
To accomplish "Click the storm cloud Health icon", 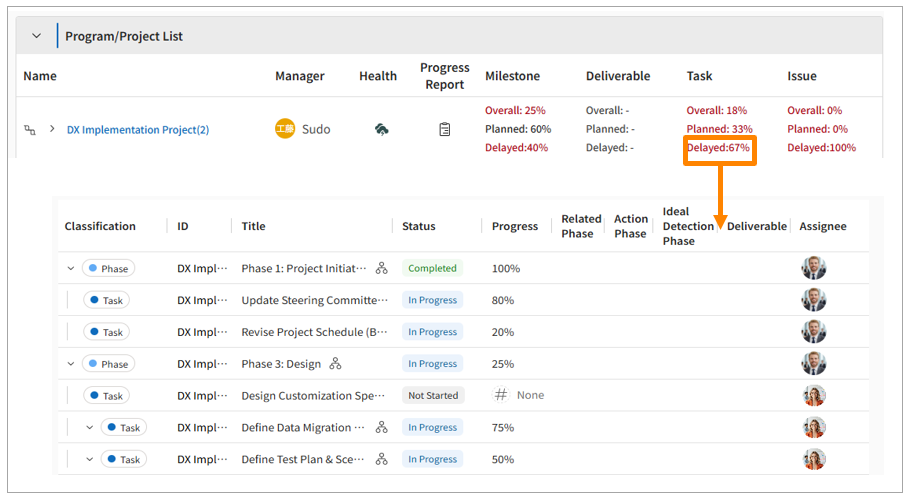I will 381,129.
